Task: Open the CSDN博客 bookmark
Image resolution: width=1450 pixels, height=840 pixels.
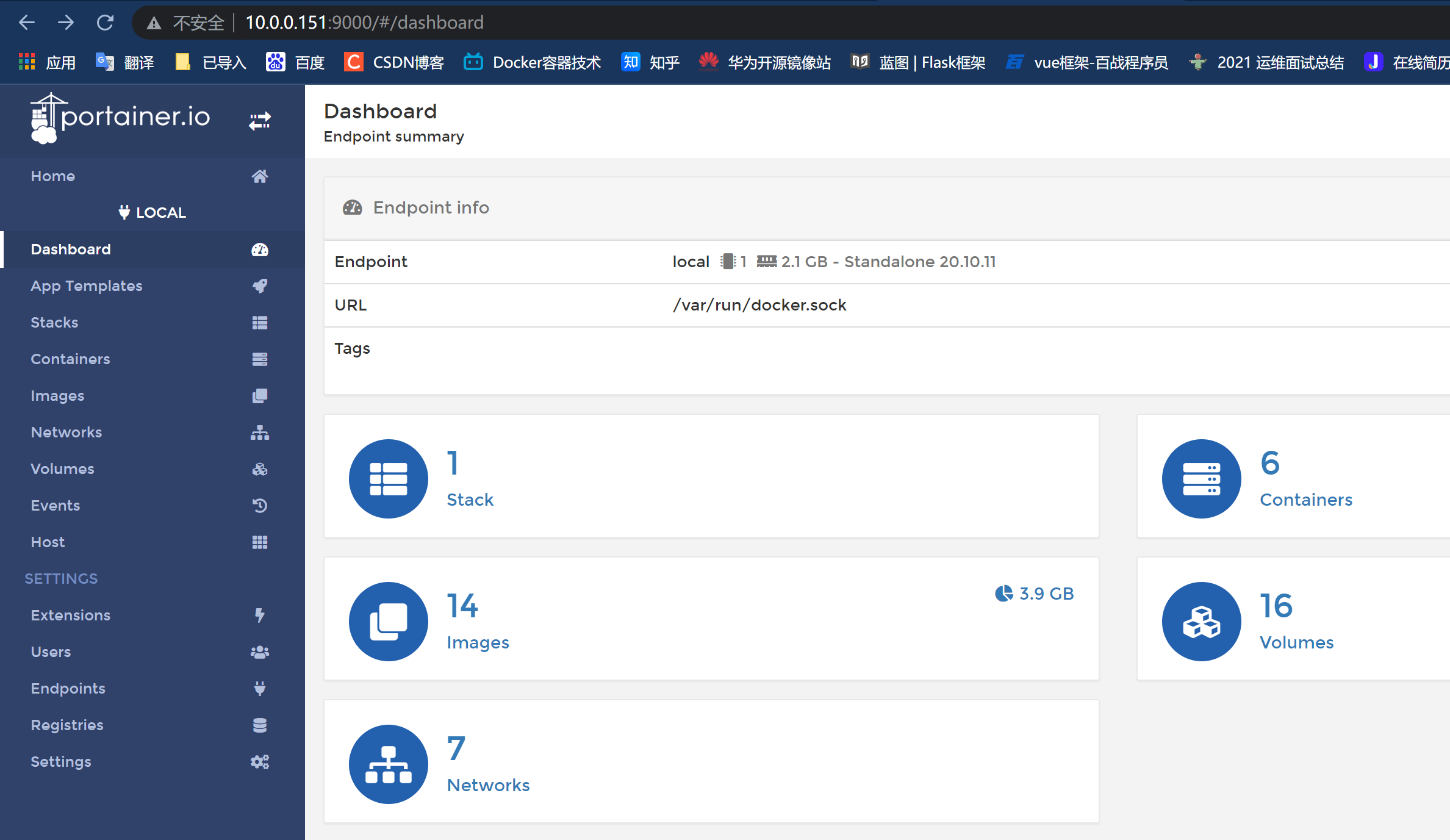Action: (394, 62)
